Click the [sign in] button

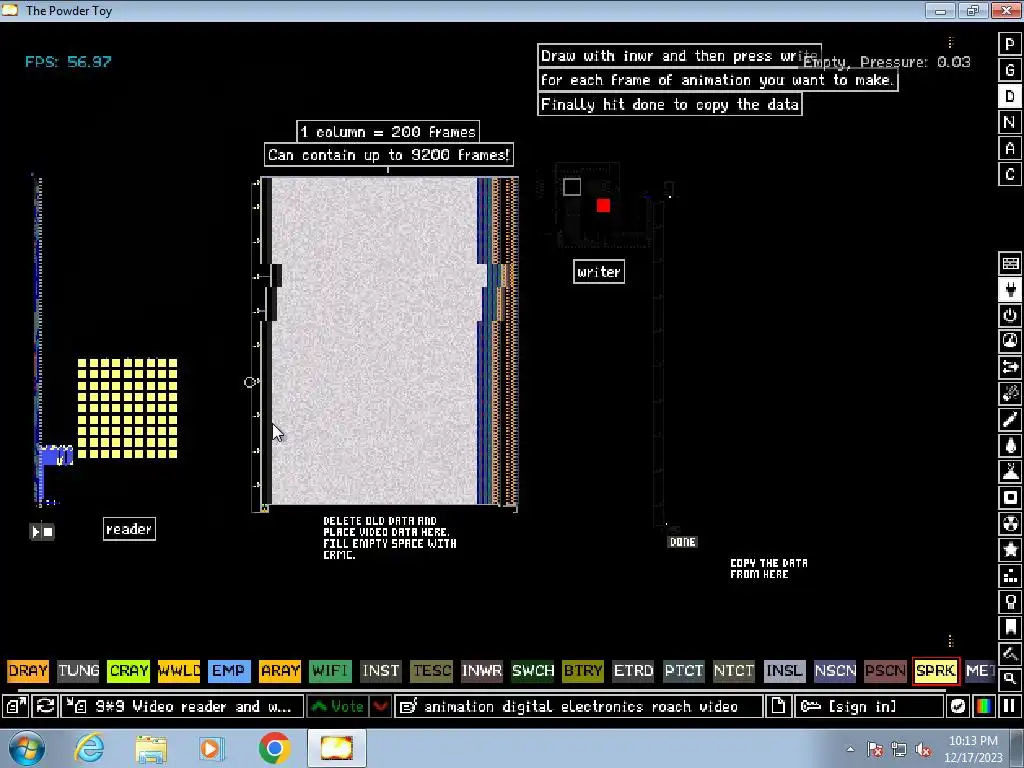pos(869,706)
